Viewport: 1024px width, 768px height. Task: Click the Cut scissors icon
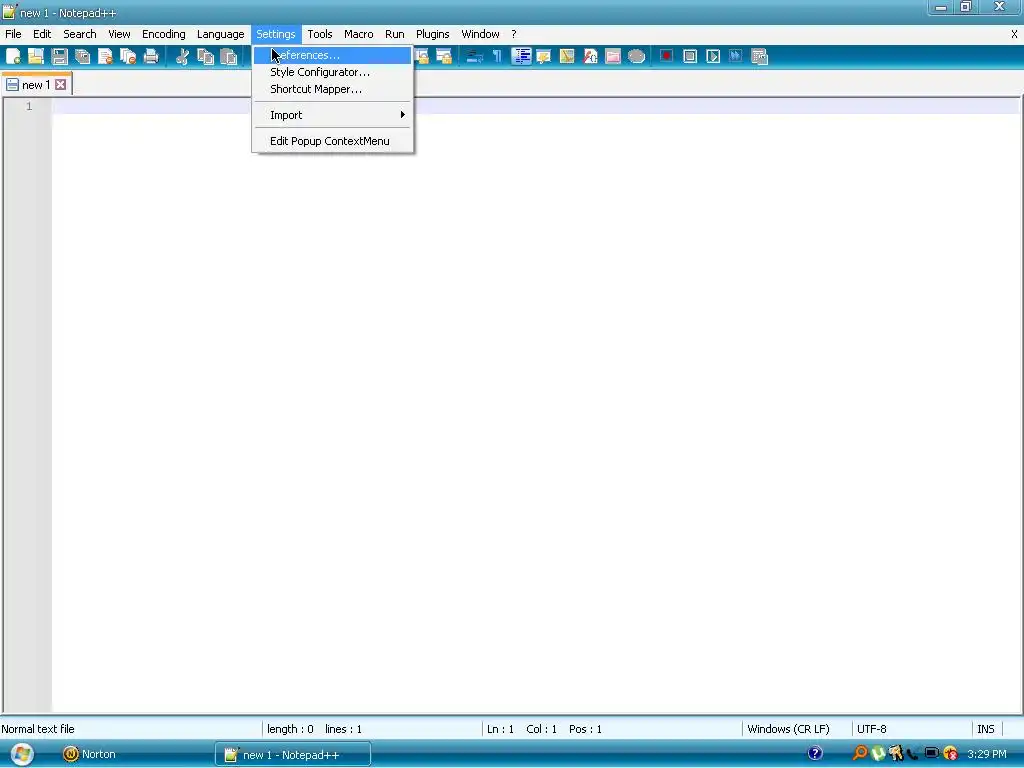[182, 57]
